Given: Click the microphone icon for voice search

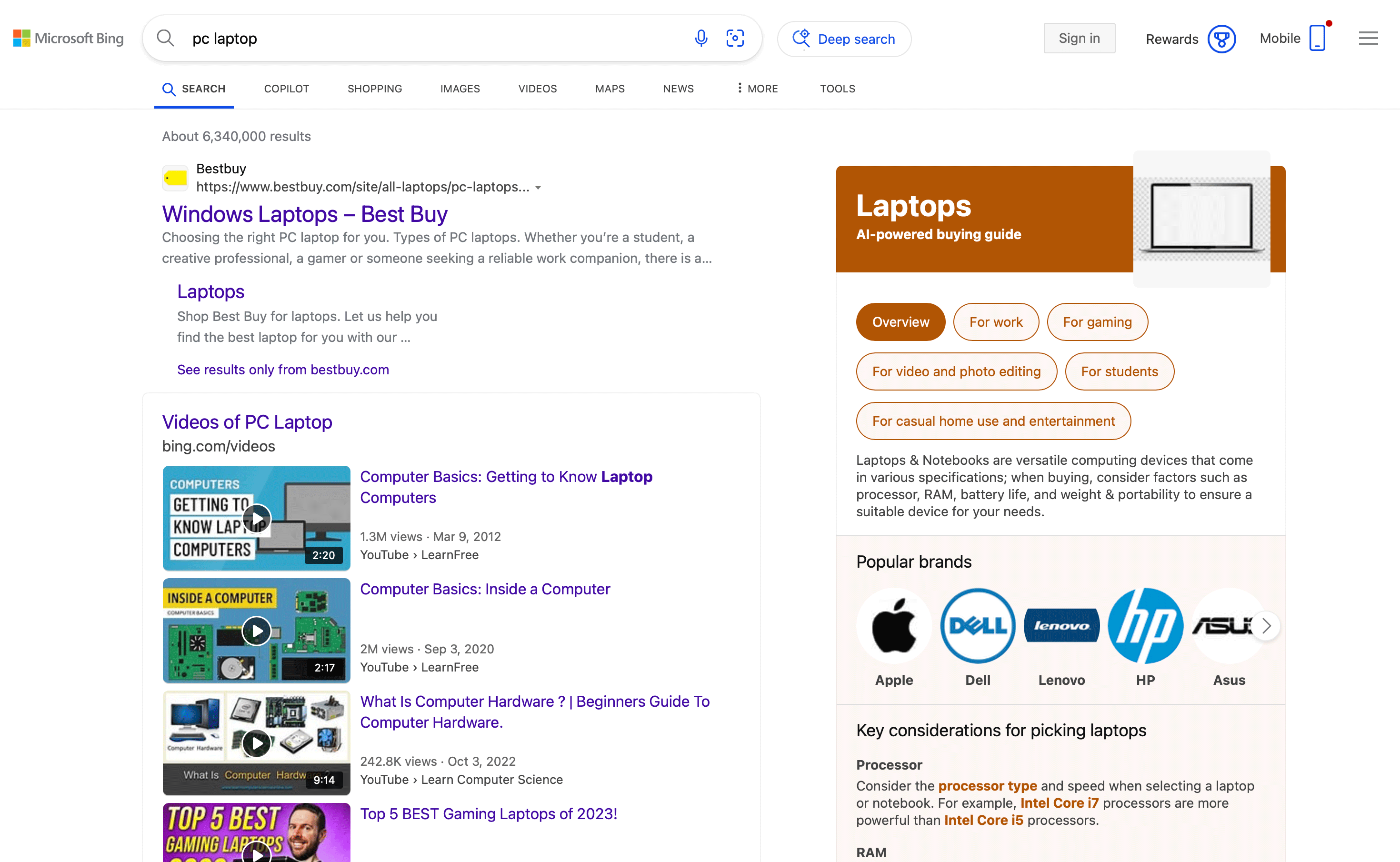Looking at the screenshot, I should (x=700, y=38).
